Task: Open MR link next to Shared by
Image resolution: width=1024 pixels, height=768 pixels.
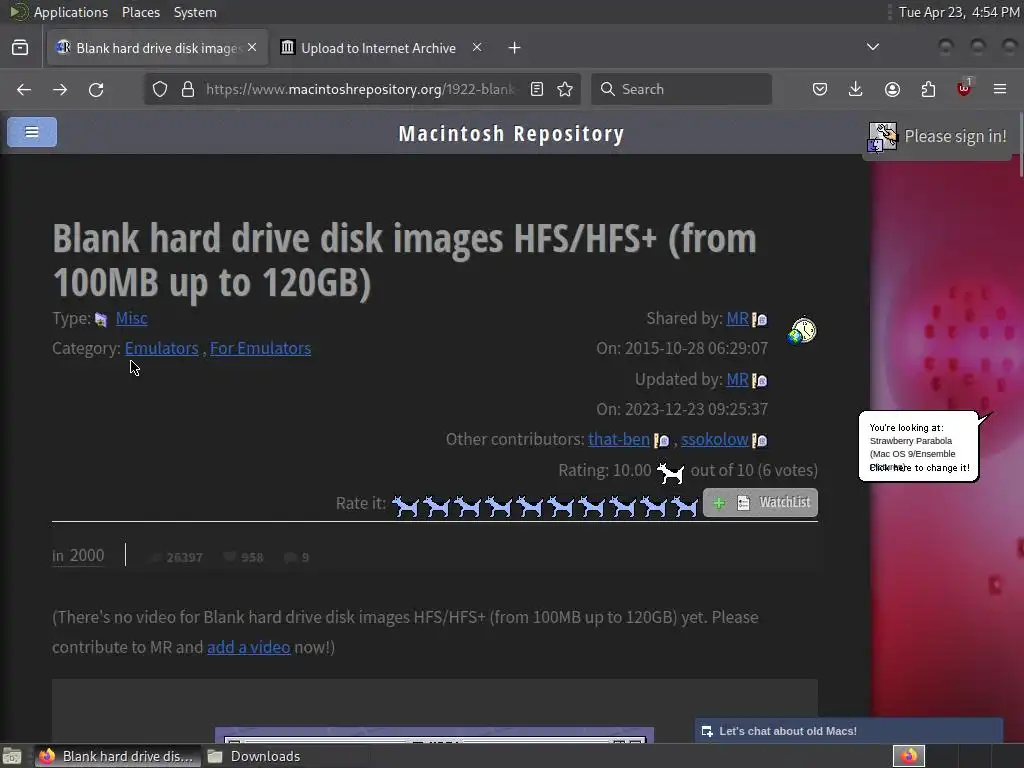Action: 737,318
